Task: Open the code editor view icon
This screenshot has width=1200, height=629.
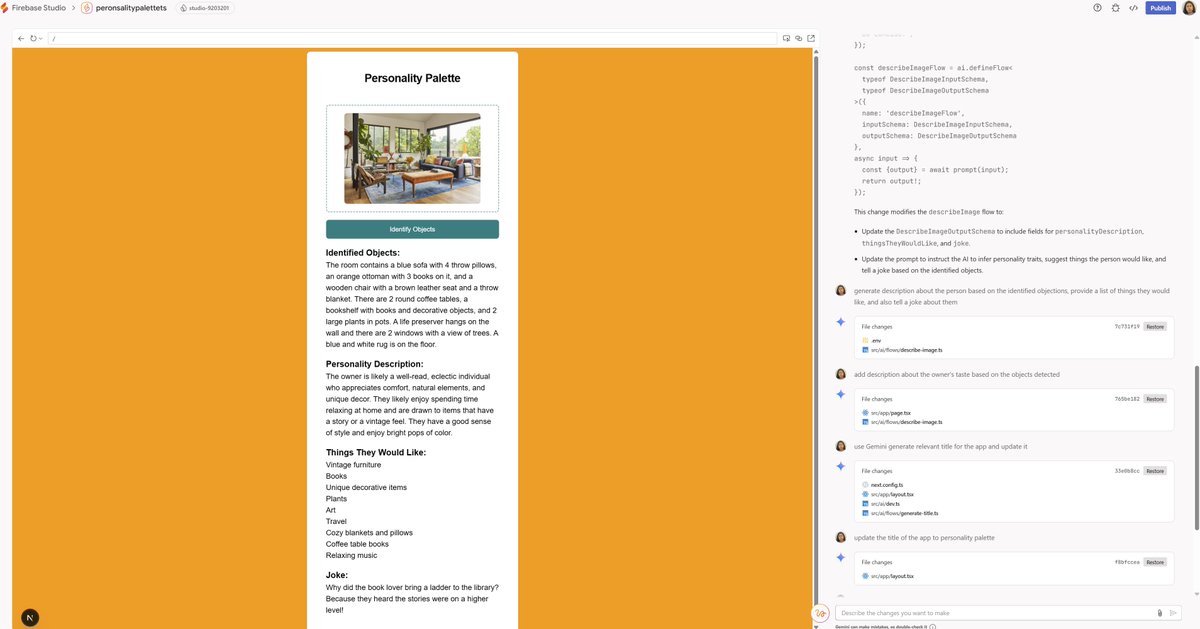Action: [x=1133, y=7]
